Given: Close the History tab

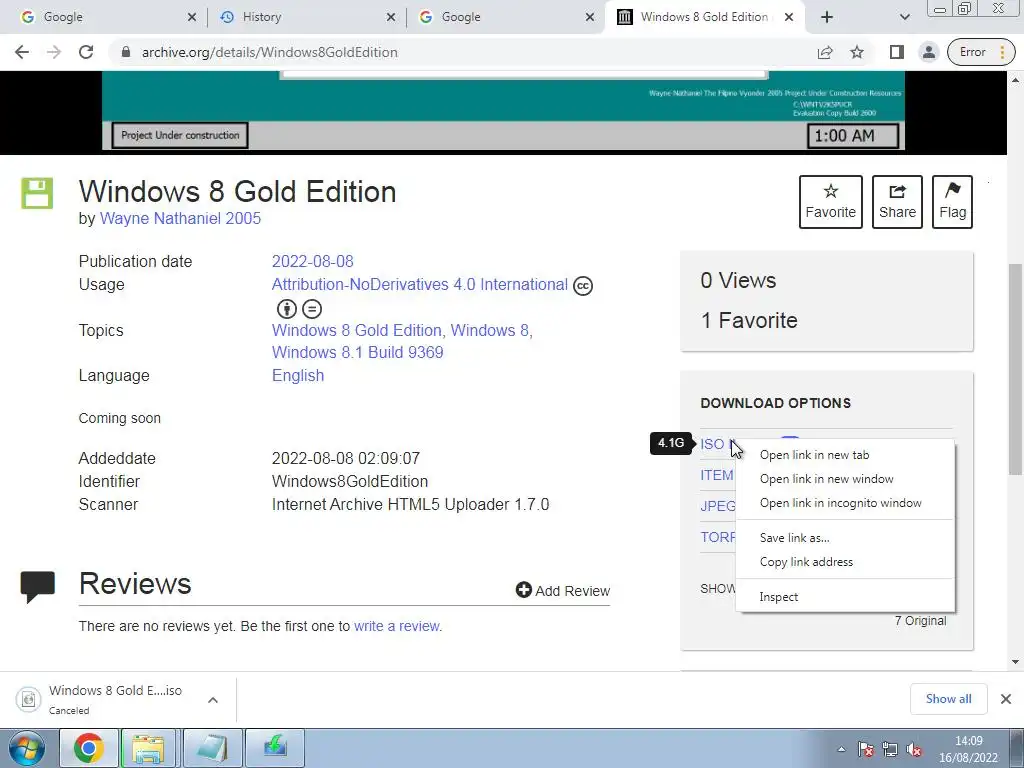Looking at the screenshot, I should pos(391,17).
